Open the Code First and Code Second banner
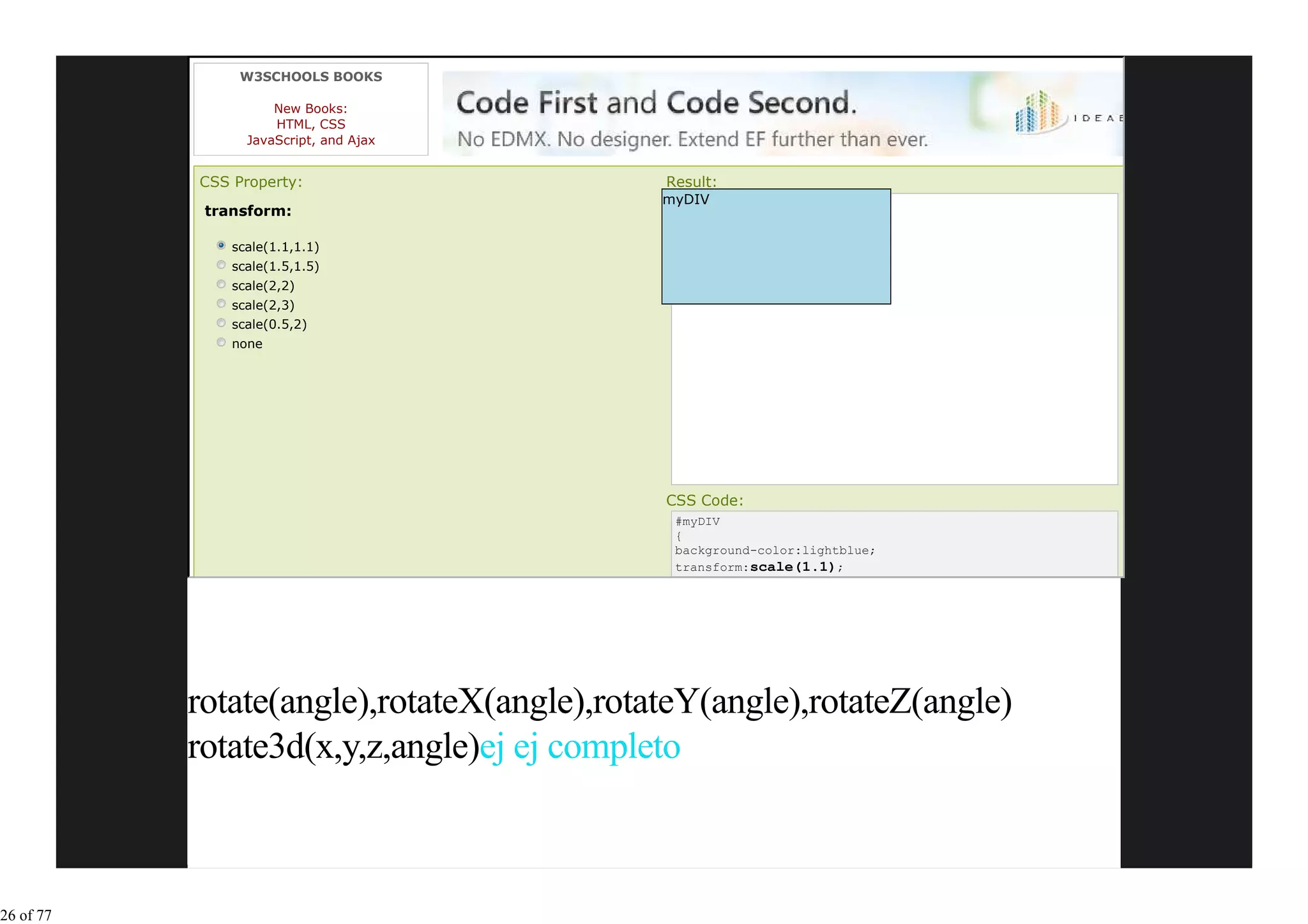 656,103
